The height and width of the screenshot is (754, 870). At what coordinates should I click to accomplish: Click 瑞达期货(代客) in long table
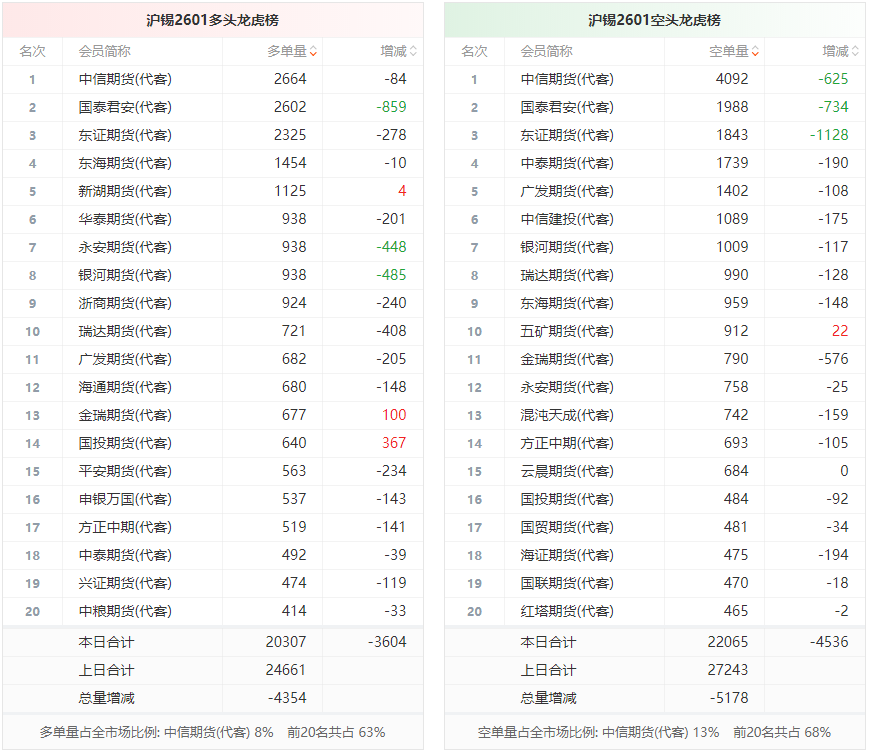125,331
